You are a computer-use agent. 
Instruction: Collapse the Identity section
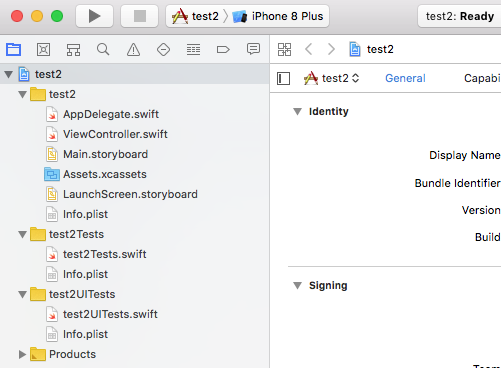point(297,111)
